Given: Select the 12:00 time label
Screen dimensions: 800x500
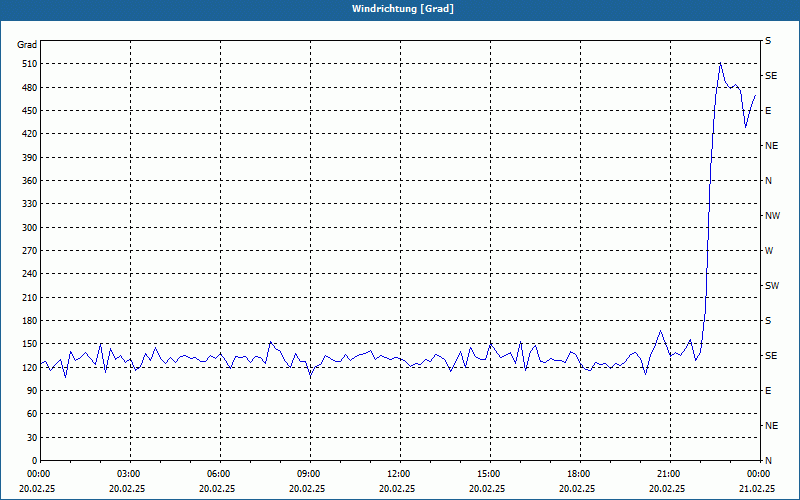Looking at the screenshot, I should 401,474.
